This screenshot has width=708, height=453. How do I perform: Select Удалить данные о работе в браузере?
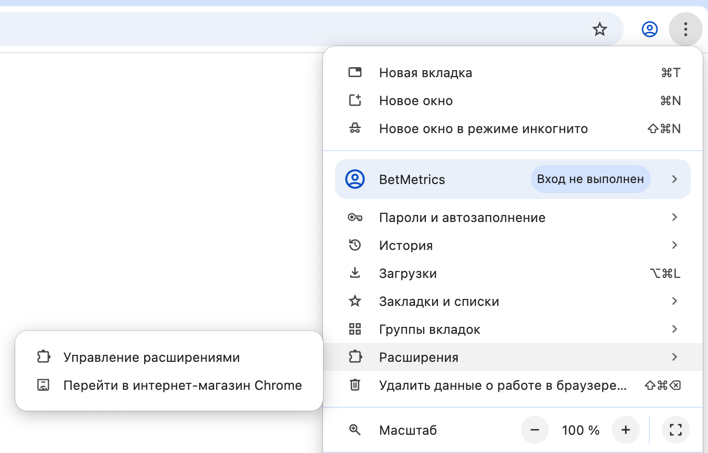coord(513,385)
